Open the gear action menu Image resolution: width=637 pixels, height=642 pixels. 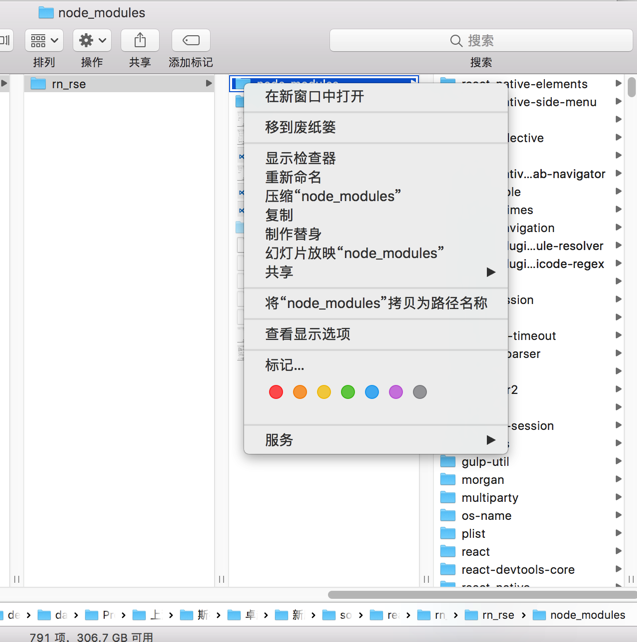point(92,40)
